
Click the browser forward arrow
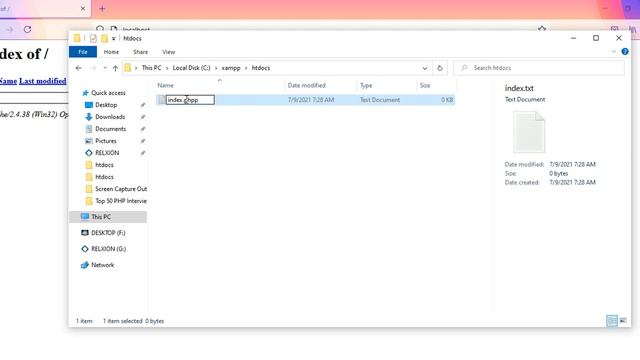pyautogui.click(x=9, y=29)
